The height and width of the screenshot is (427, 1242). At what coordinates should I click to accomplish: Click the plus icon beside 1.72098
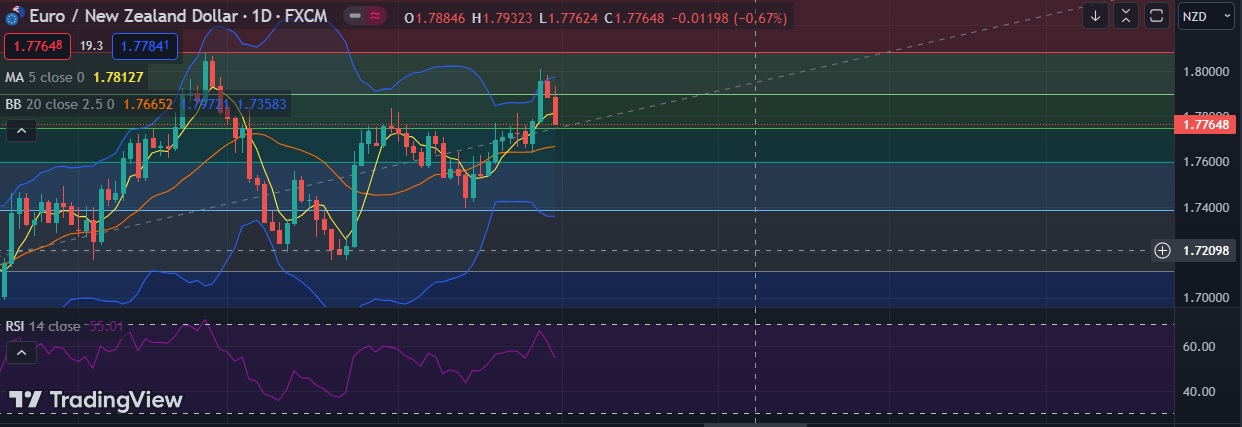click(1162, 250)
